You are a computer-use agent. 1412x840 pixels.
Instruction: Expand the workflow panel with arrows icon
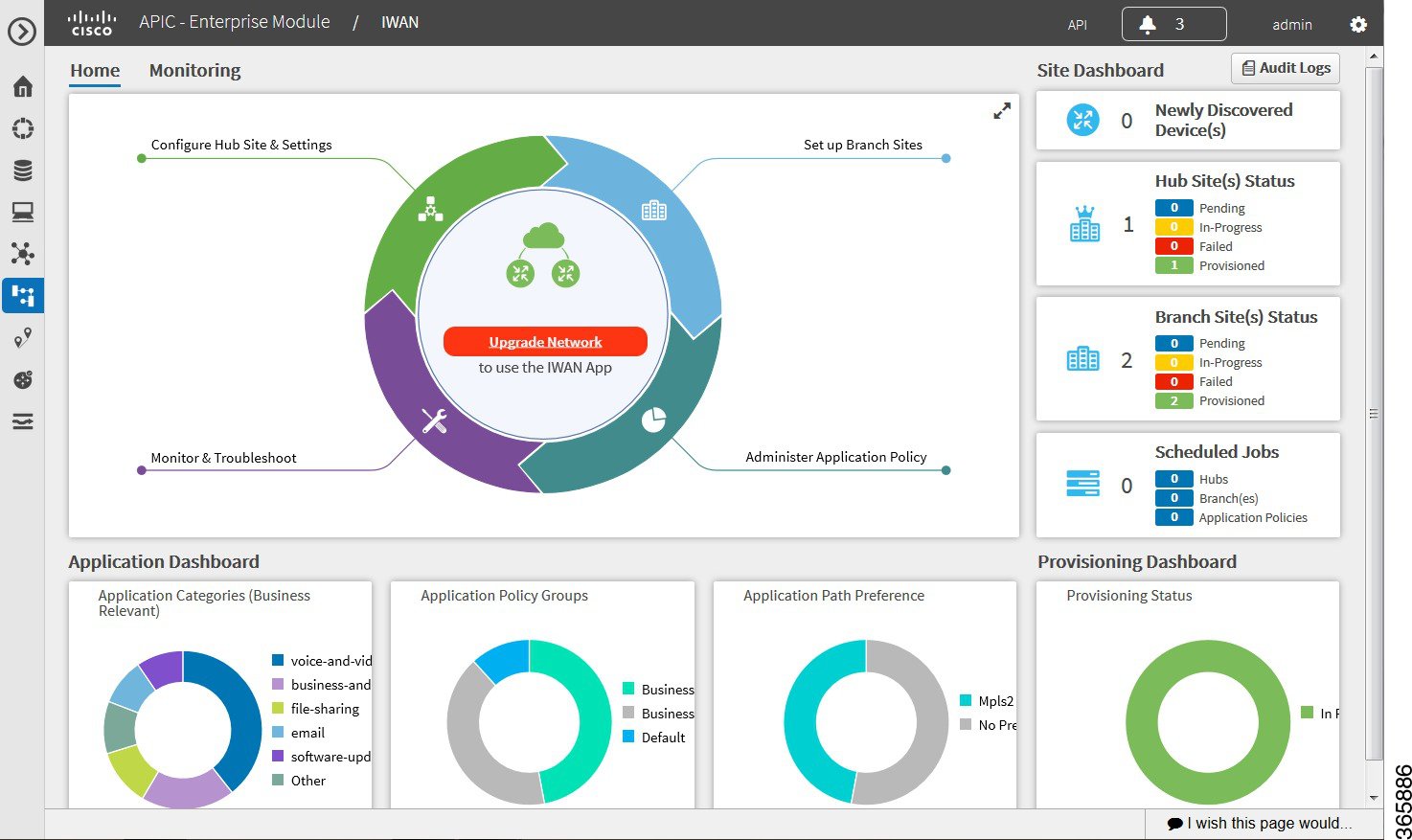(x=1002, y=111)
